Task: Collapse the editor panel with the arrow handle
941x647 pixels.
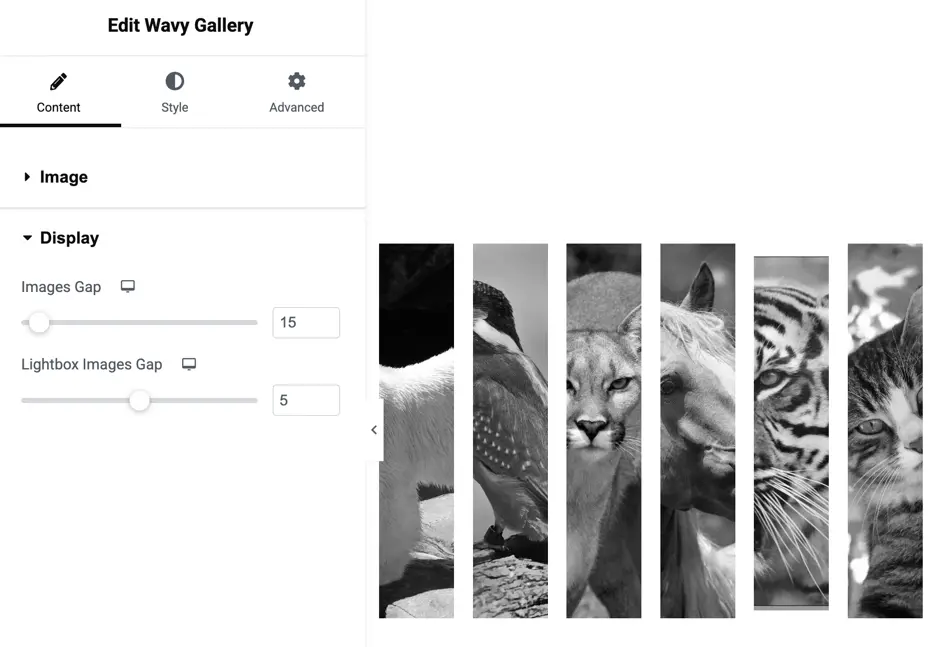Action: pos(374,430)
